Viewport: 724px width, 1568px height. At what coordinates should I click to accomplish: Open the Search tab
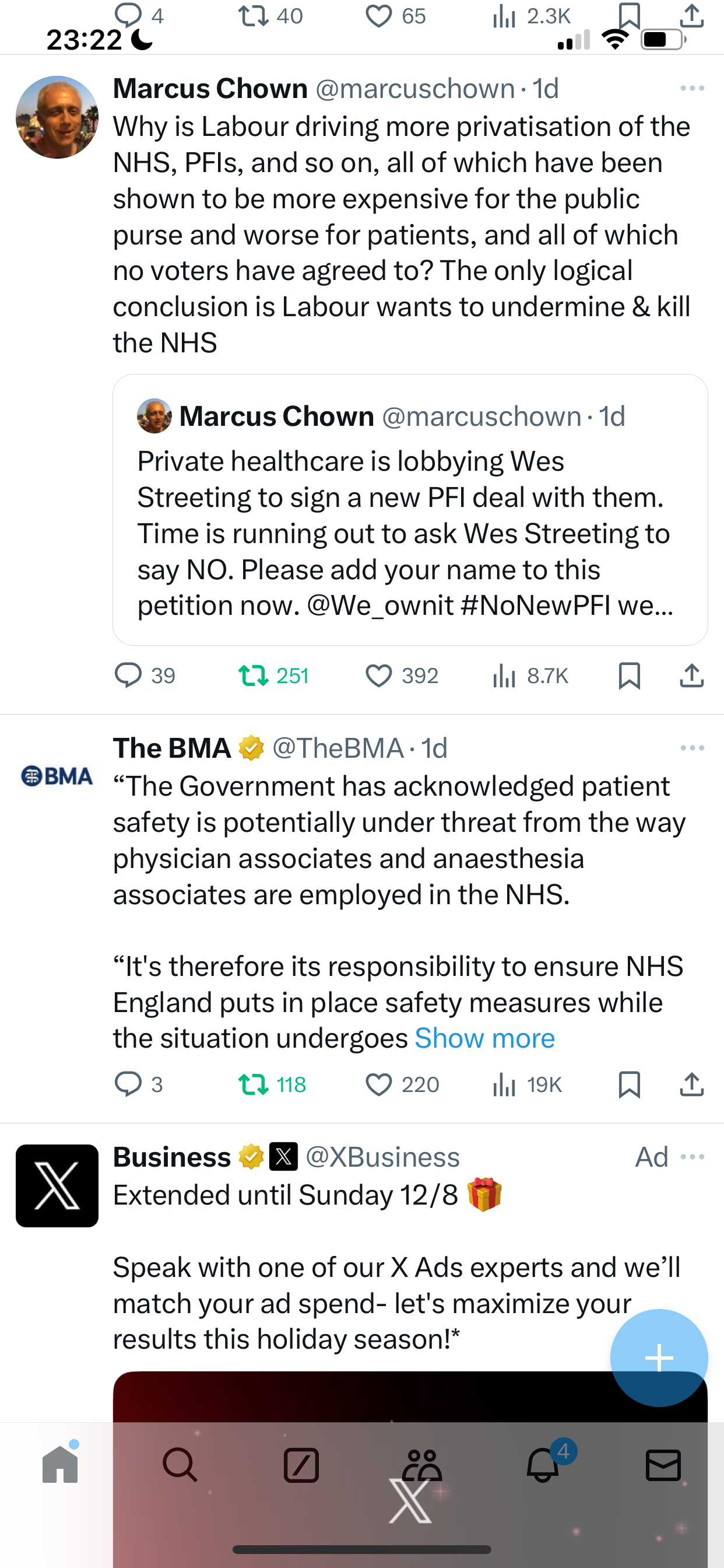[180, 1465]
